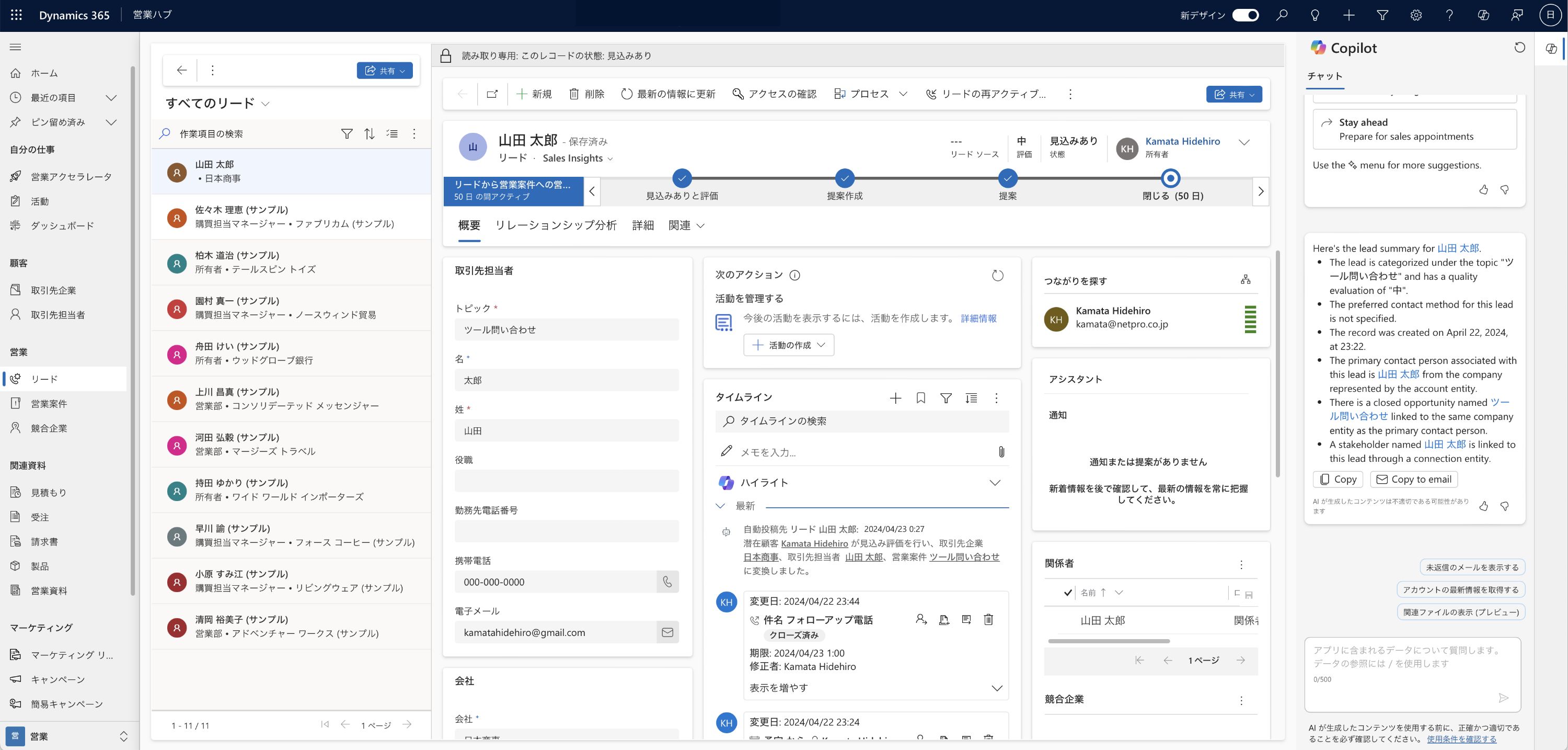
Task: Assign the フォローアップ電話 activity
Action: tap(921, 619)
